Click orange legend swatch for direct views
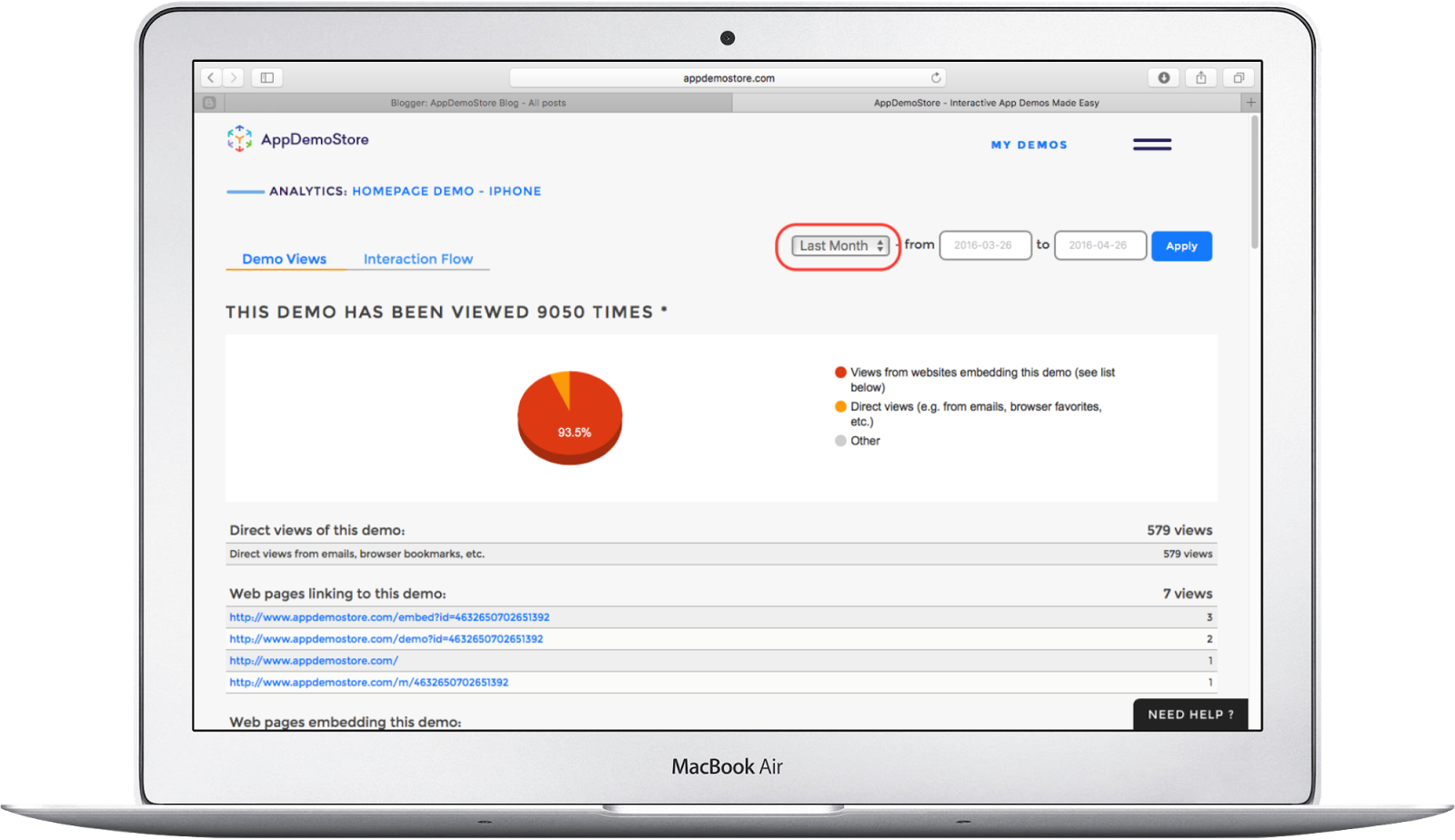 tap(840, 406)
